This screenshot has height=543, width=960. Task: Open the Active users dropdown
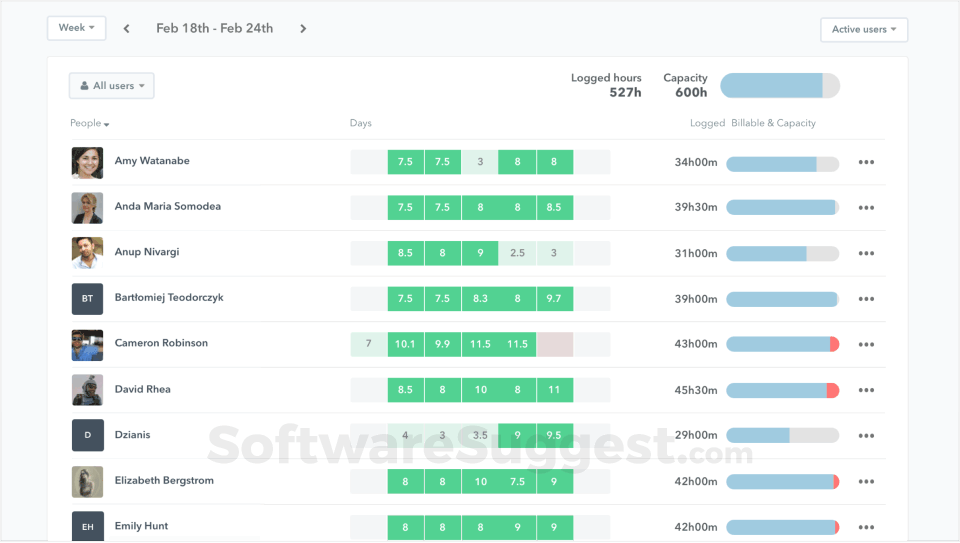pyautogui.click(x=864, y=30)
